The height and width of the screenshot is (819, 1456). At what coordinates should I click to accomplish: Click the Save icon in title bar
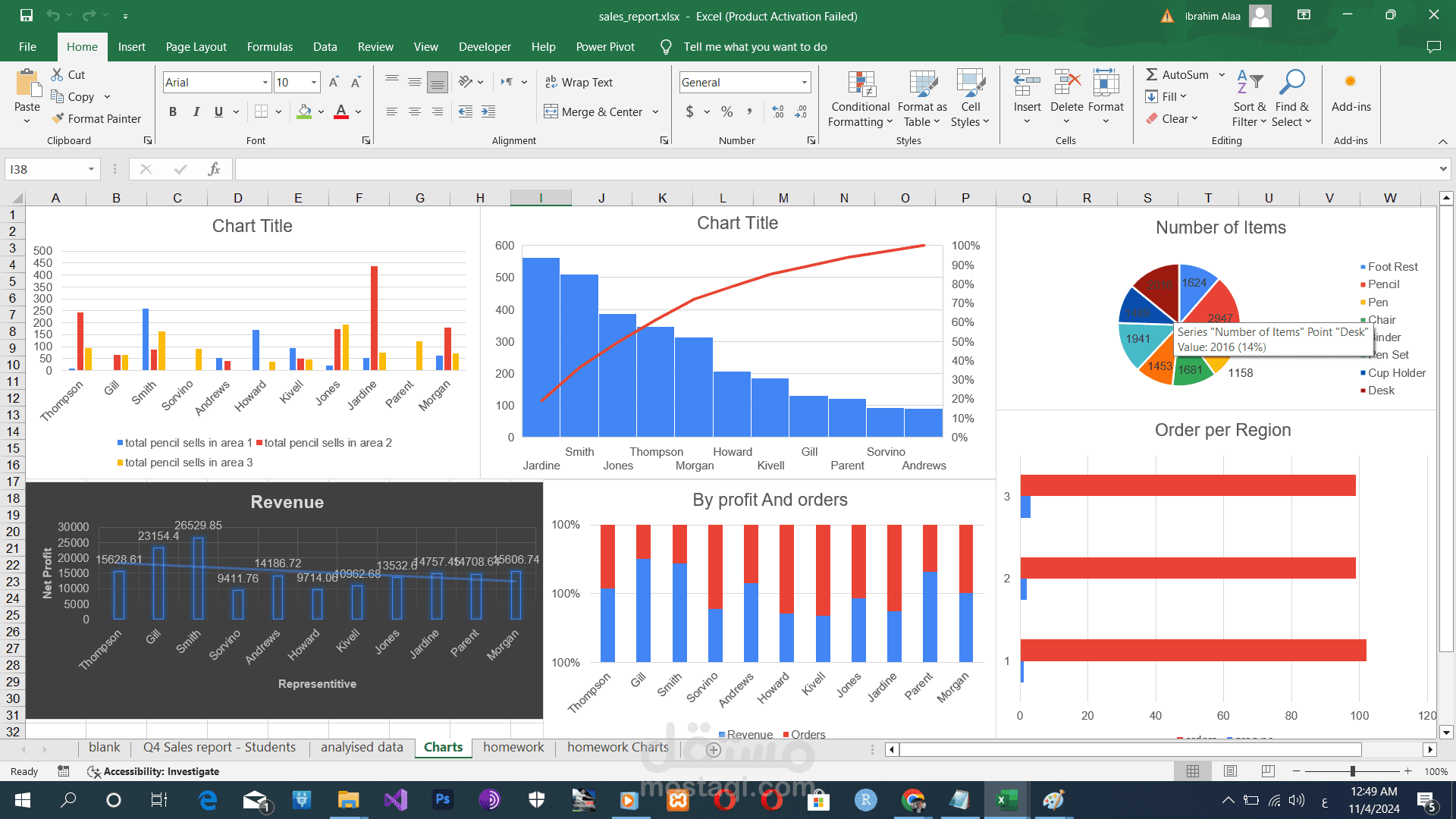pos(27,15)
